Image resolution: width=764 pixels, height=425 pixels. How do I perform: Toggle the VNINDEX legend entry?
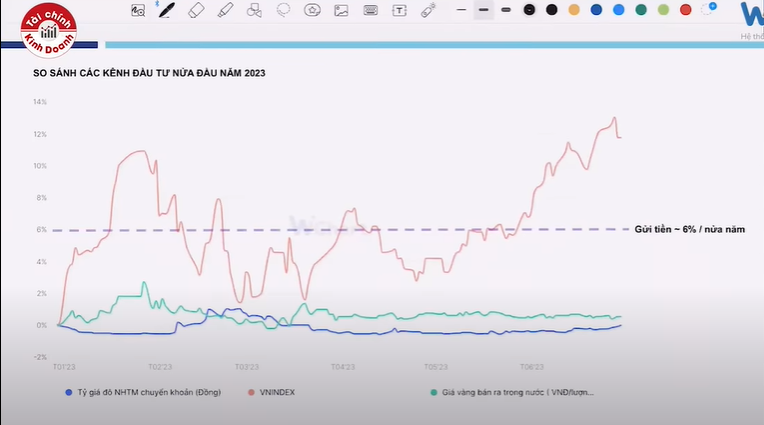point(271,392)
